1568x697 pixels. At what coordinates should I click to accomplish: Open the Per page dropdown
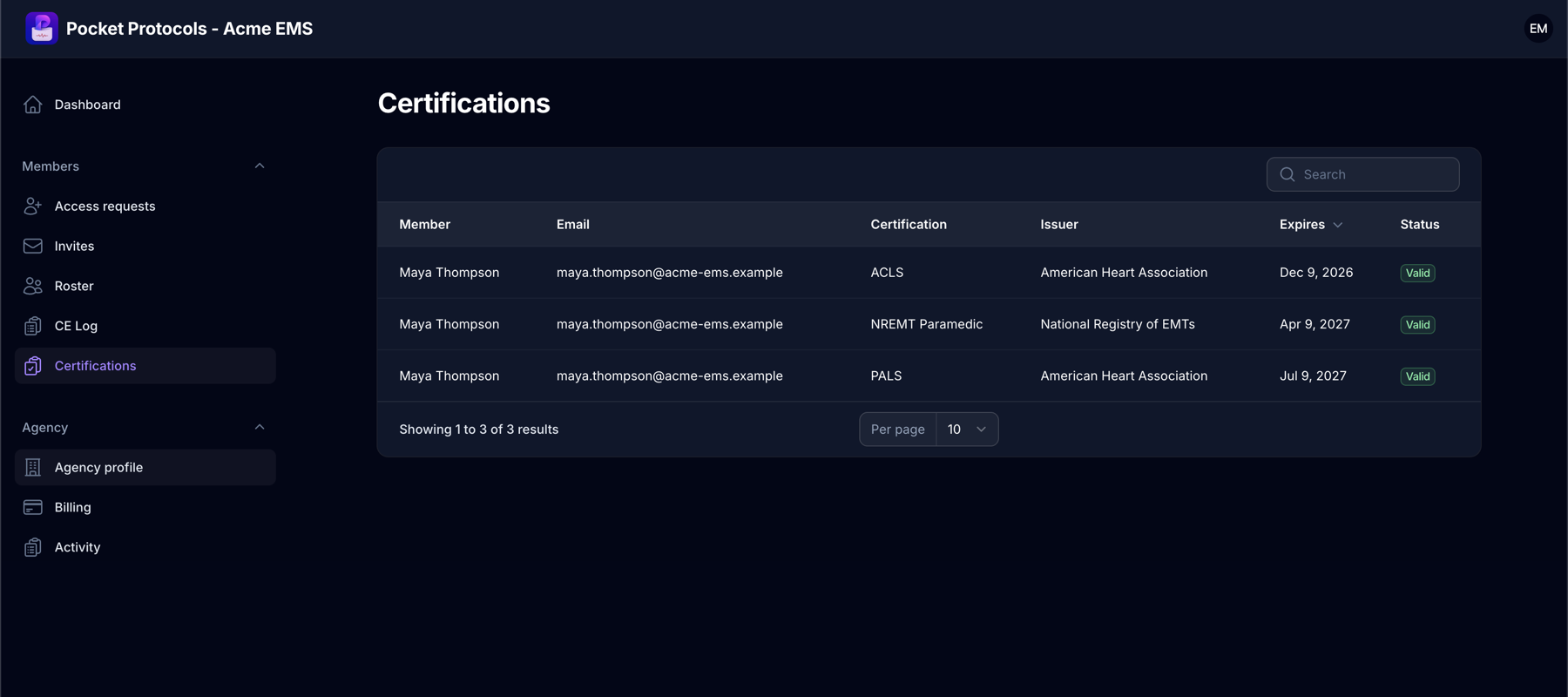pyautogui.click(x=967, y=430)
